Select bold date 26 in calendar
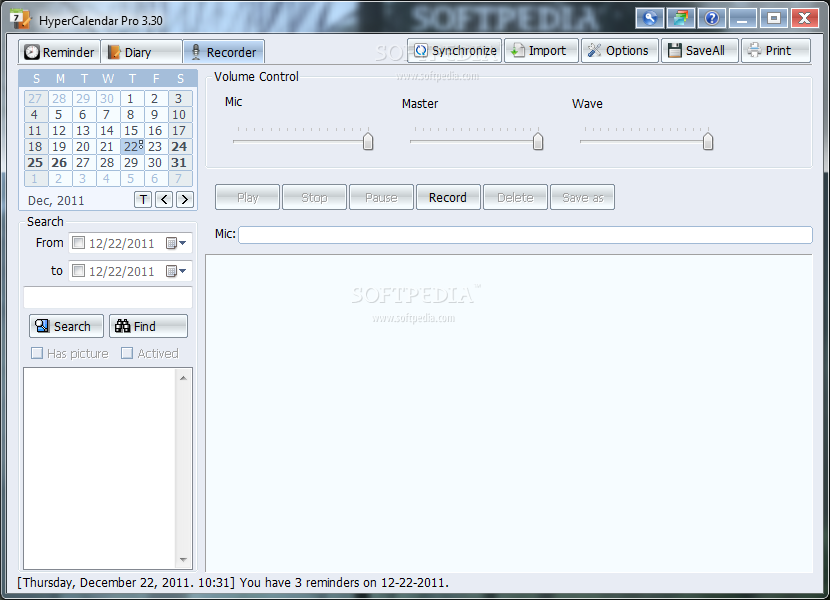The width and height of the screenshot is (830, 600). [x=59, y=163]
